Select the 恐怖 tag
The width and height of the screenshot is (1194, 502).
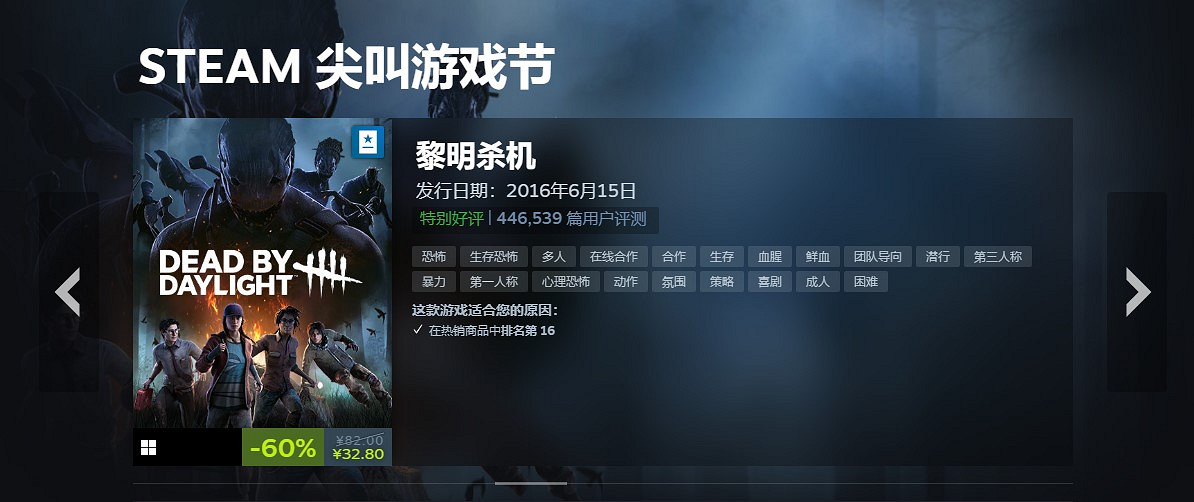(x=434, y=257)
